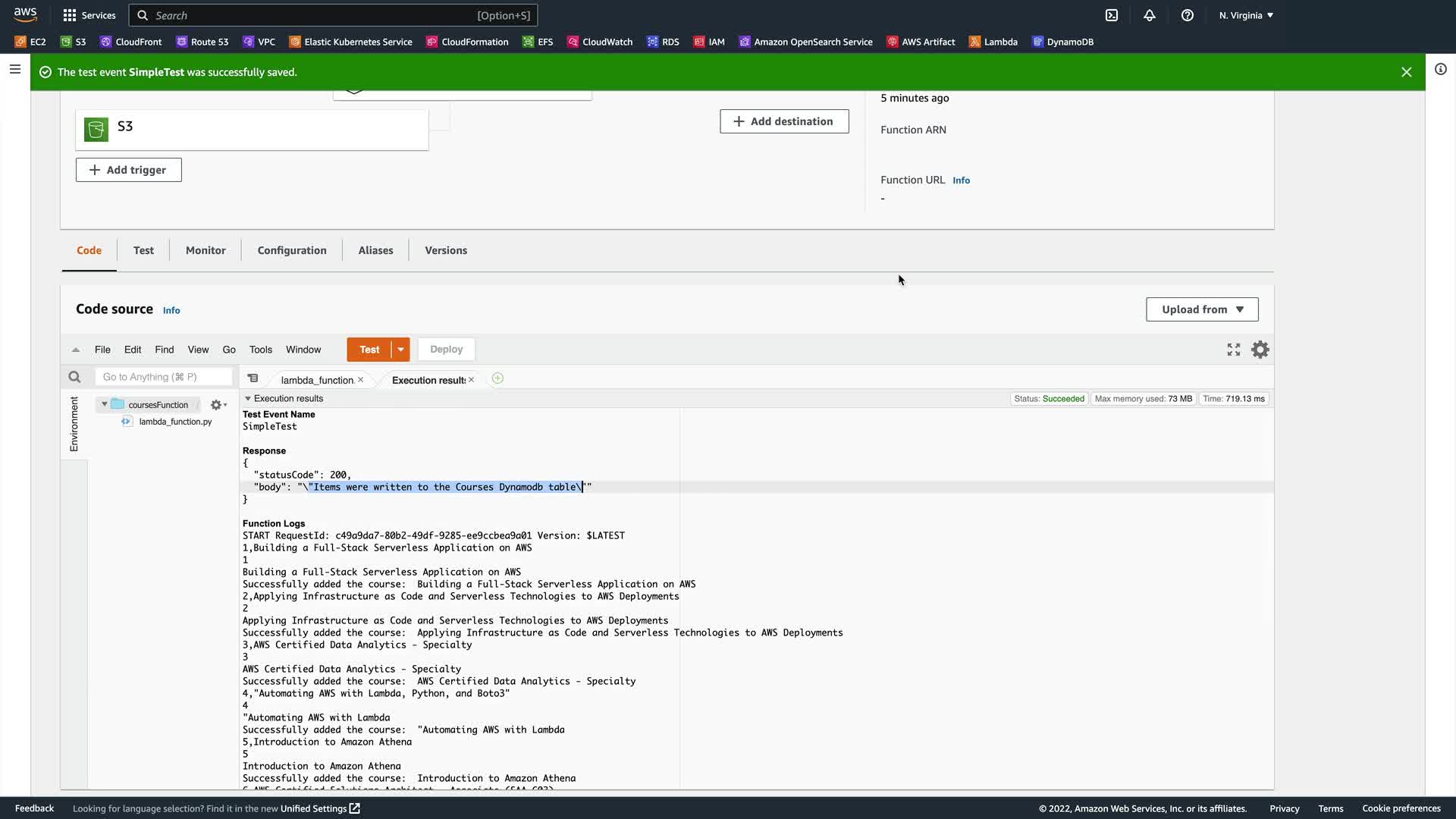Open the notifications bell
1456x819 pixels.
pos(1150,15)
